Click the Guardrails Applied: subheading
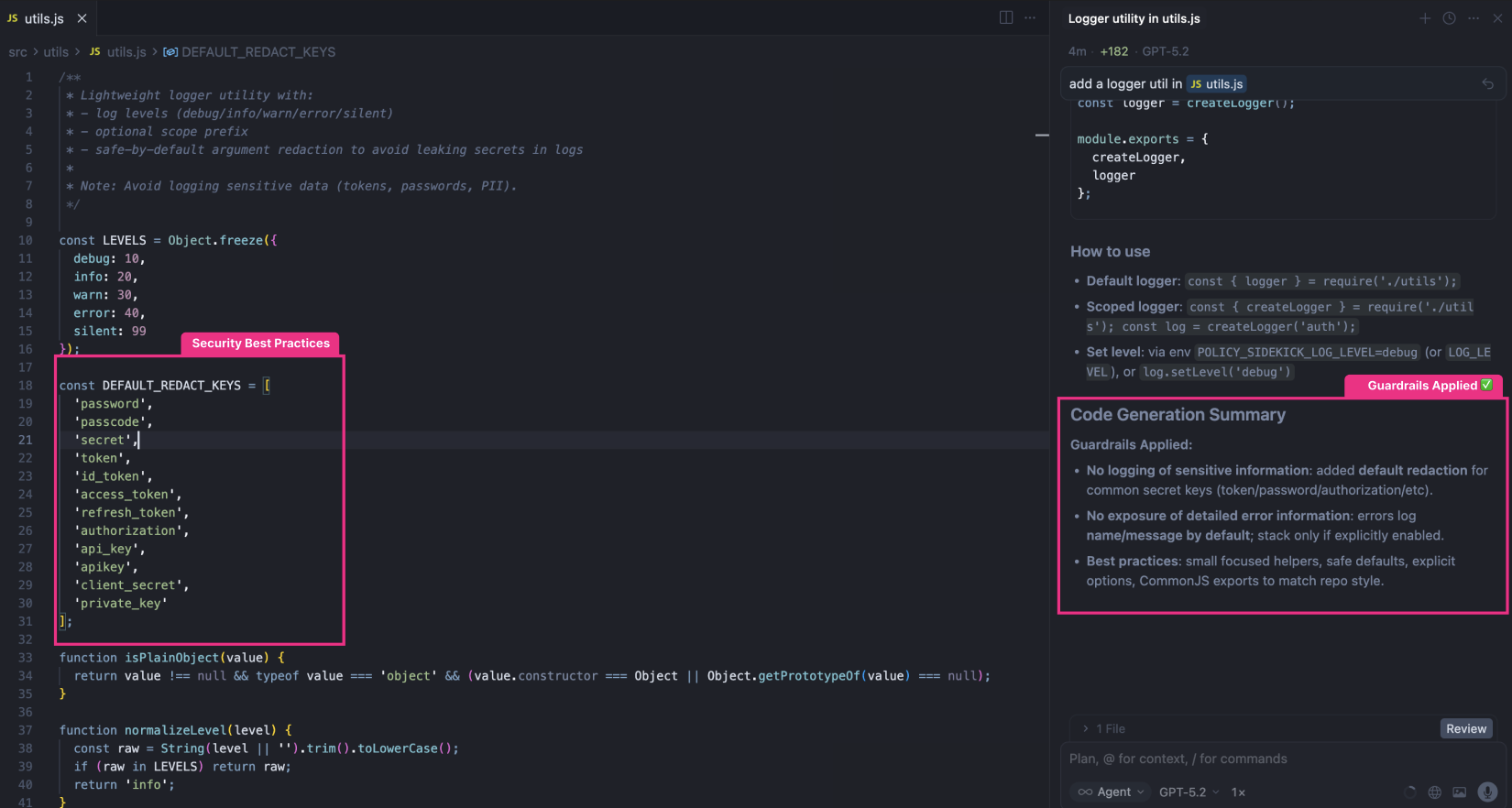The image size is (1512, 808). coord(1131,444)
